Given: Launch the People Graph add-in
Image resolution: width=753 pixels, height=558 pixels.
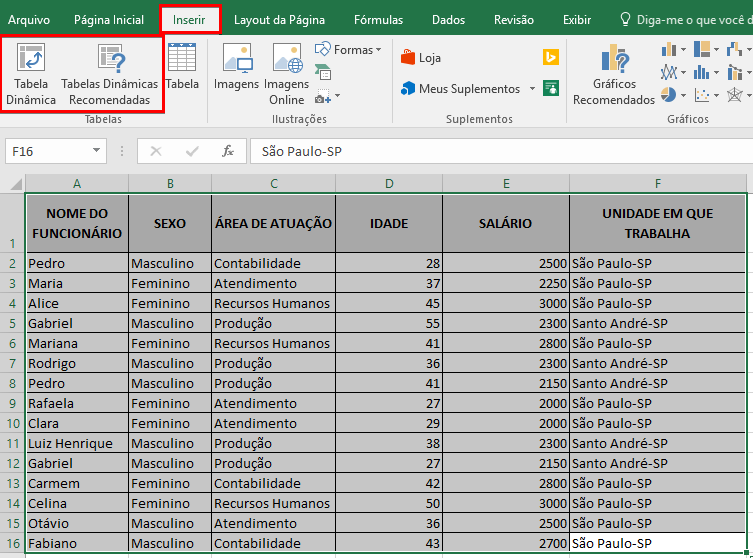Looking at the screenshot, I should point(551,88).
